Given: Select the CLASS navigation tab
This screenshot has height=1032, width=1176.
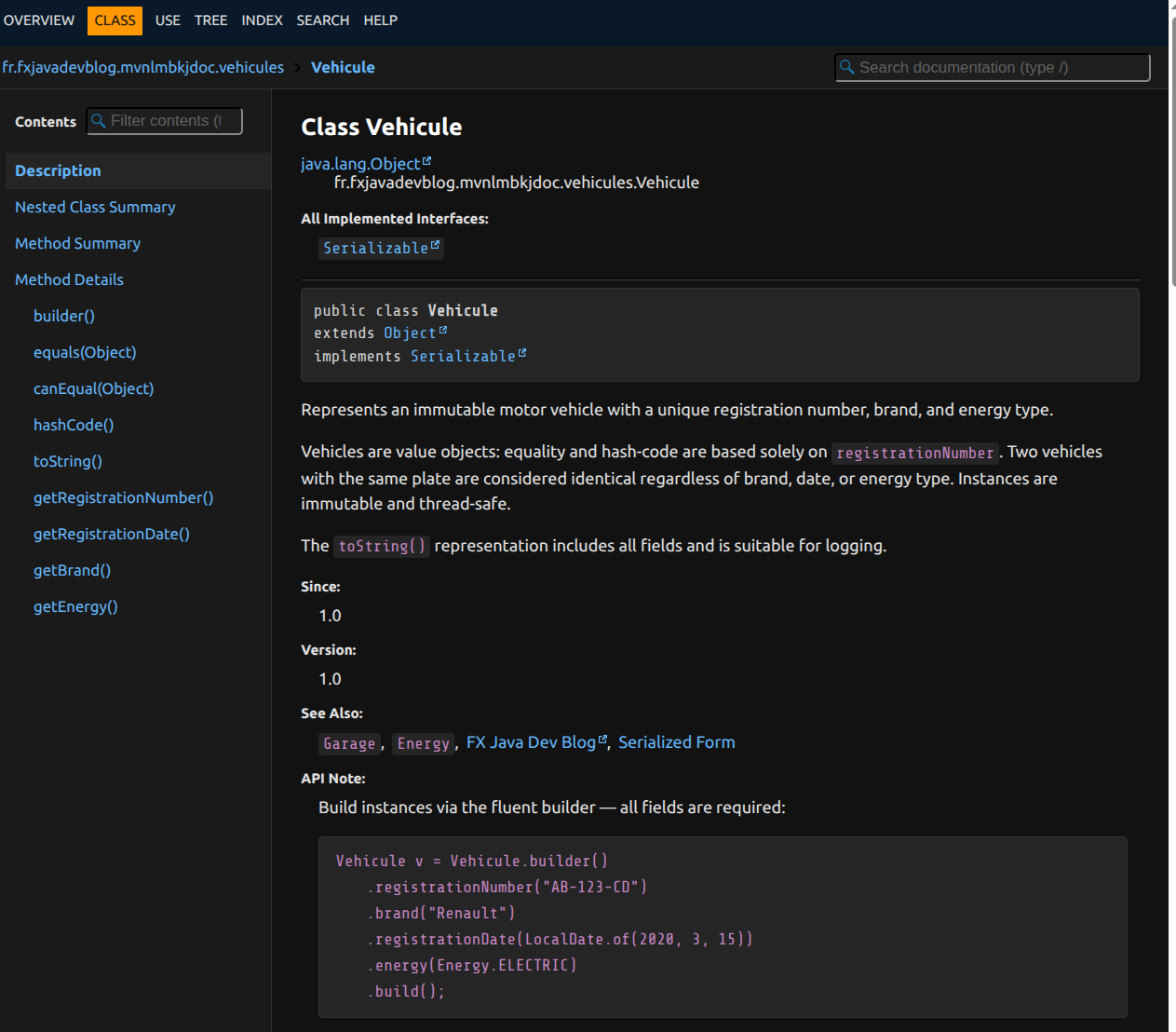Looking at the screenshot, I should [115, 20].
